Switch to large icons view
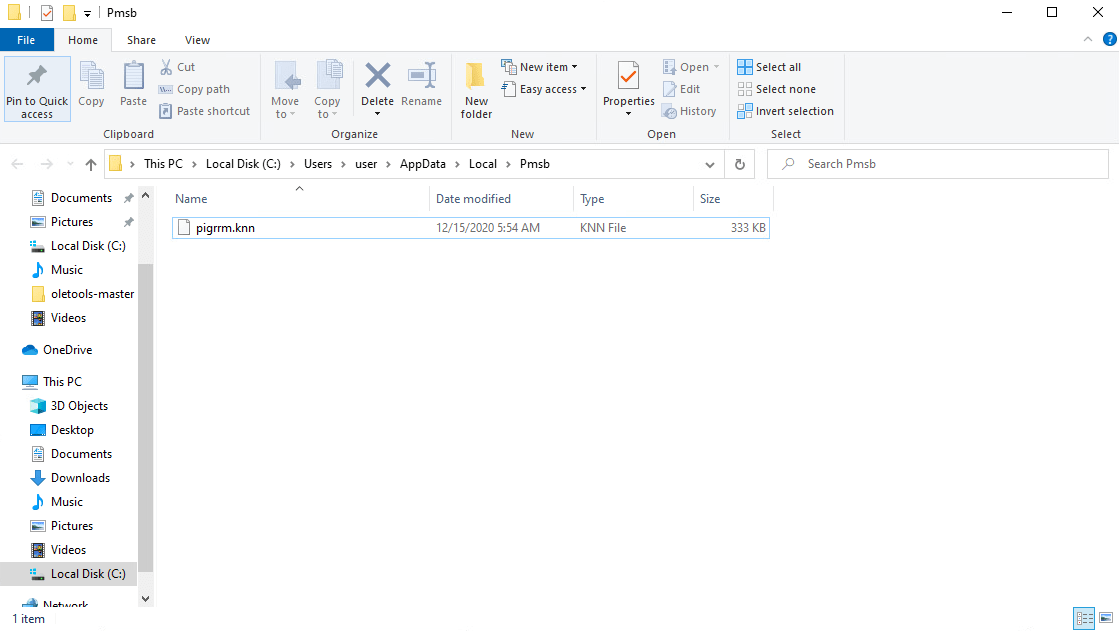This screenshot has height=631, width=1119. [x=1106, y=618]
